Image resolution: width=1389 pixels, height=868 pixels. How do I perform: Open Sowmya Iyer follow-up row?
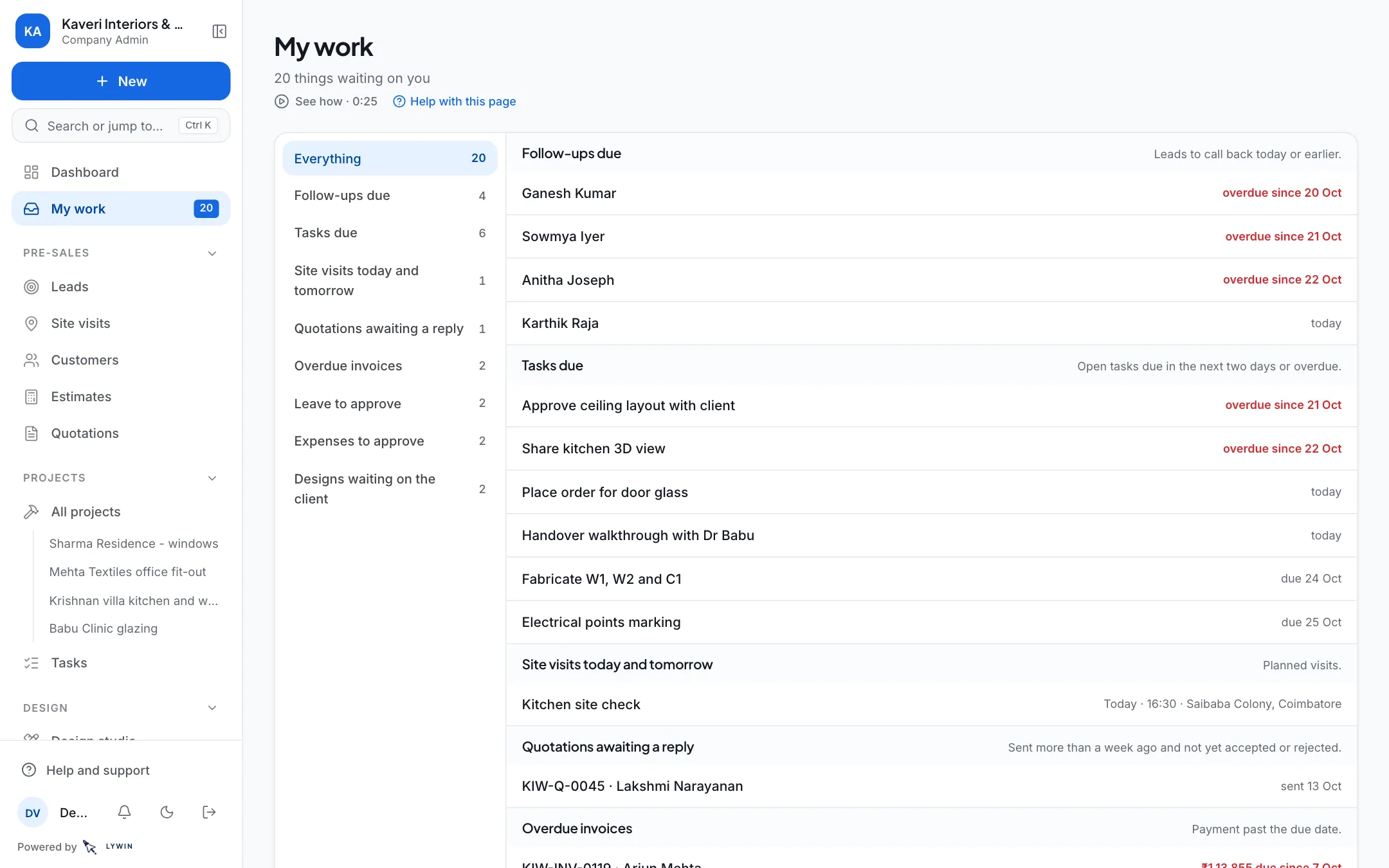[931, 237]
